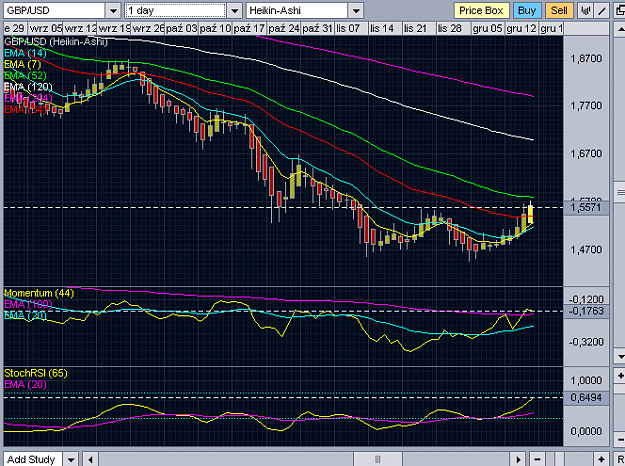The image size is (625, 466).
Task: Click the GBP/USD (Heikin-Ashi) chart label
Action: coord(56,41)
